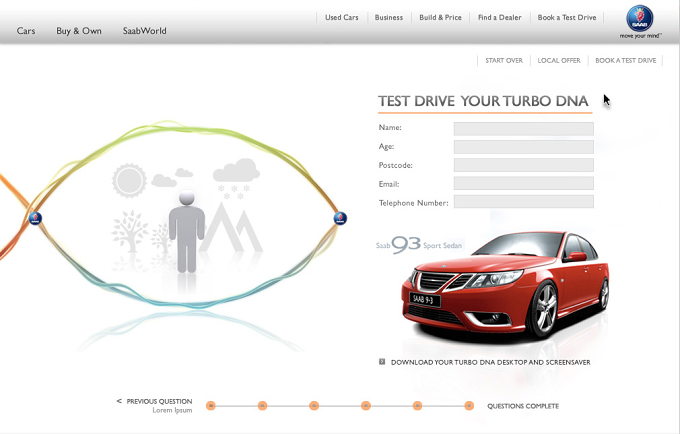Click the mountain peaks icon
The image size is (680, 434).
point(231,228)
